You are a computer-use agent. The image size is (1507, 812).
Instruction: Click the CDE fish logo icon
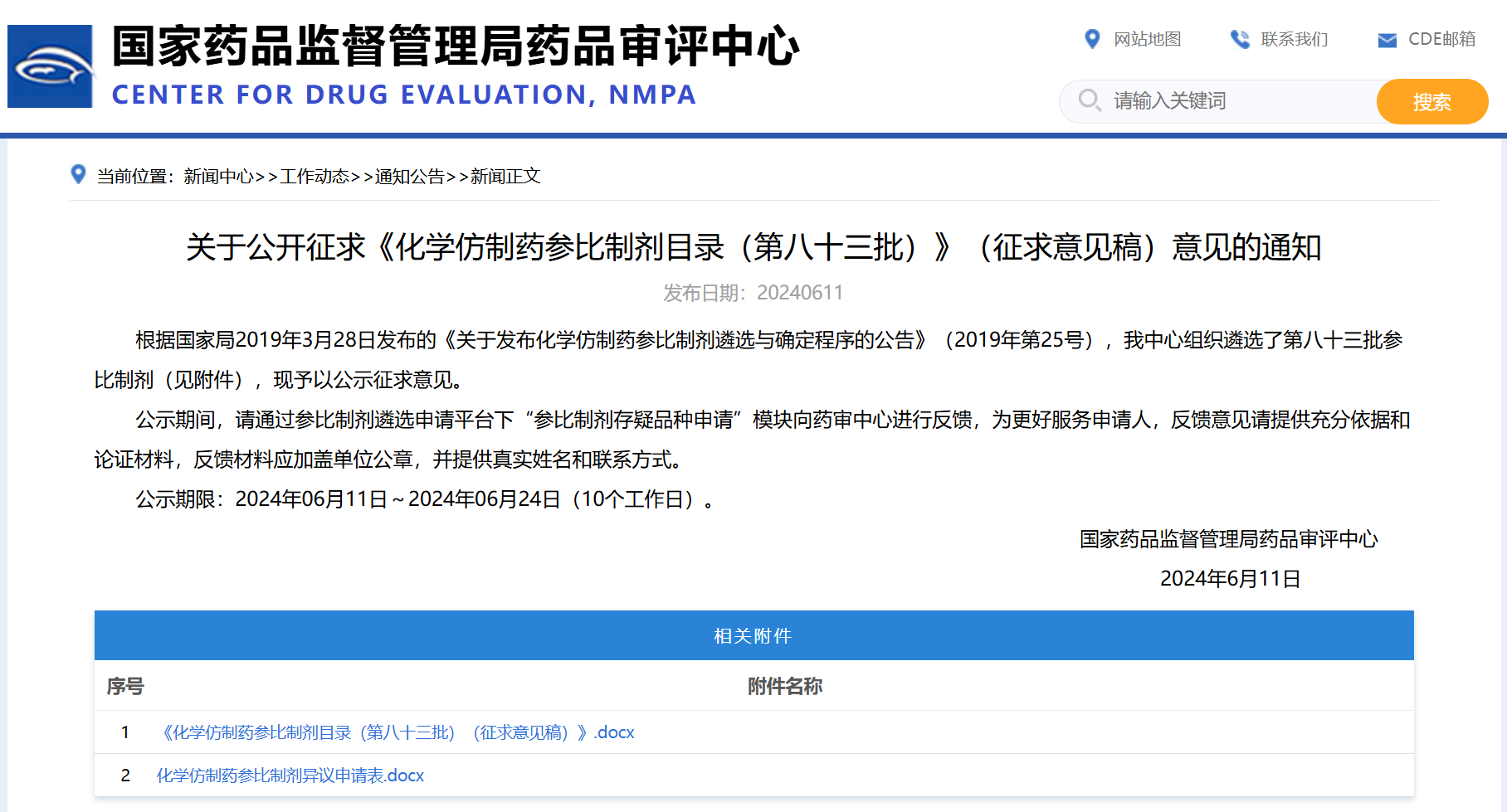click(x=51, y=66)
